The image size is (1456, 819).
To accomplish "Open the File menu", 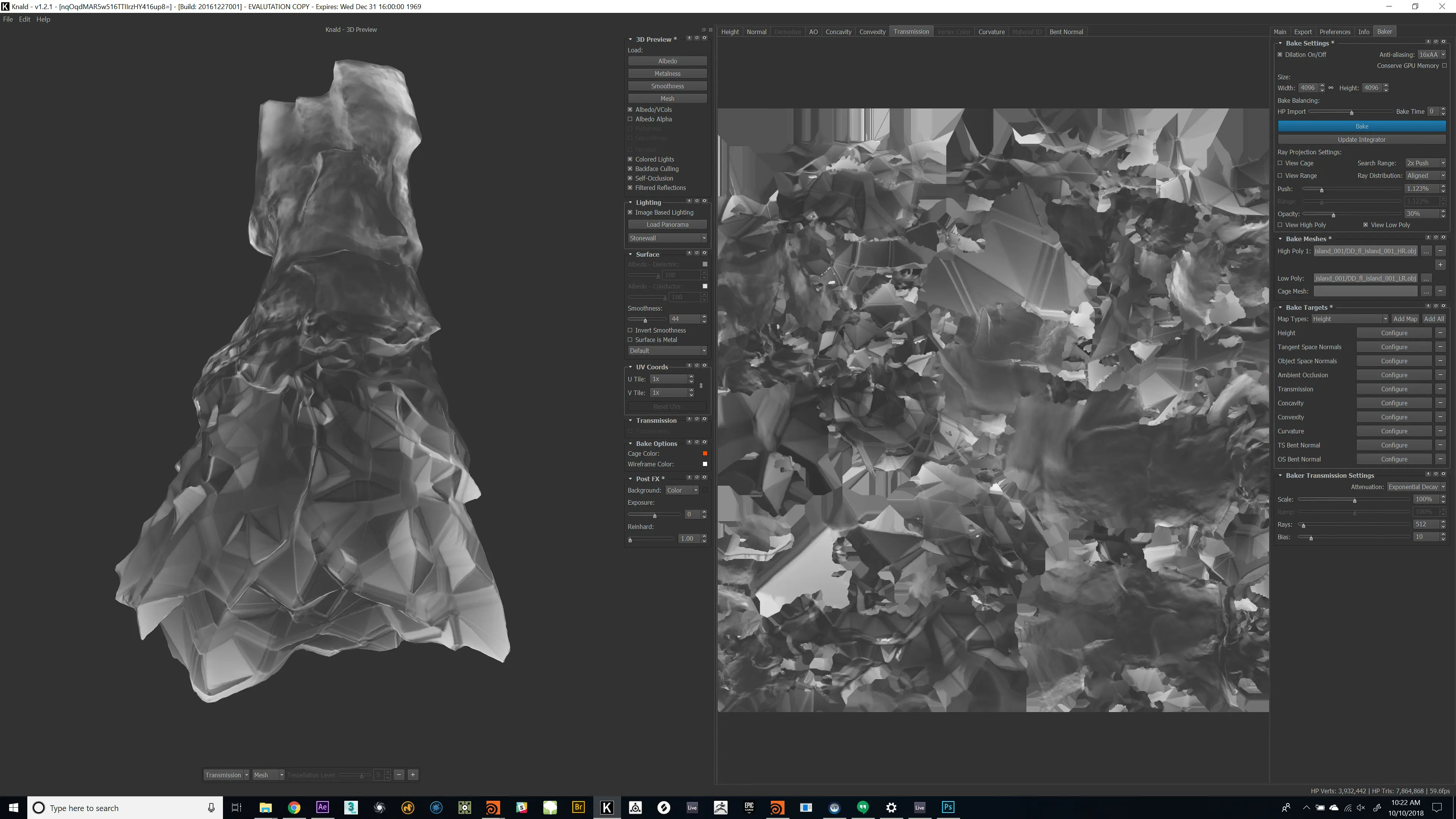I will pyautogui.click(x=8, y=19).
